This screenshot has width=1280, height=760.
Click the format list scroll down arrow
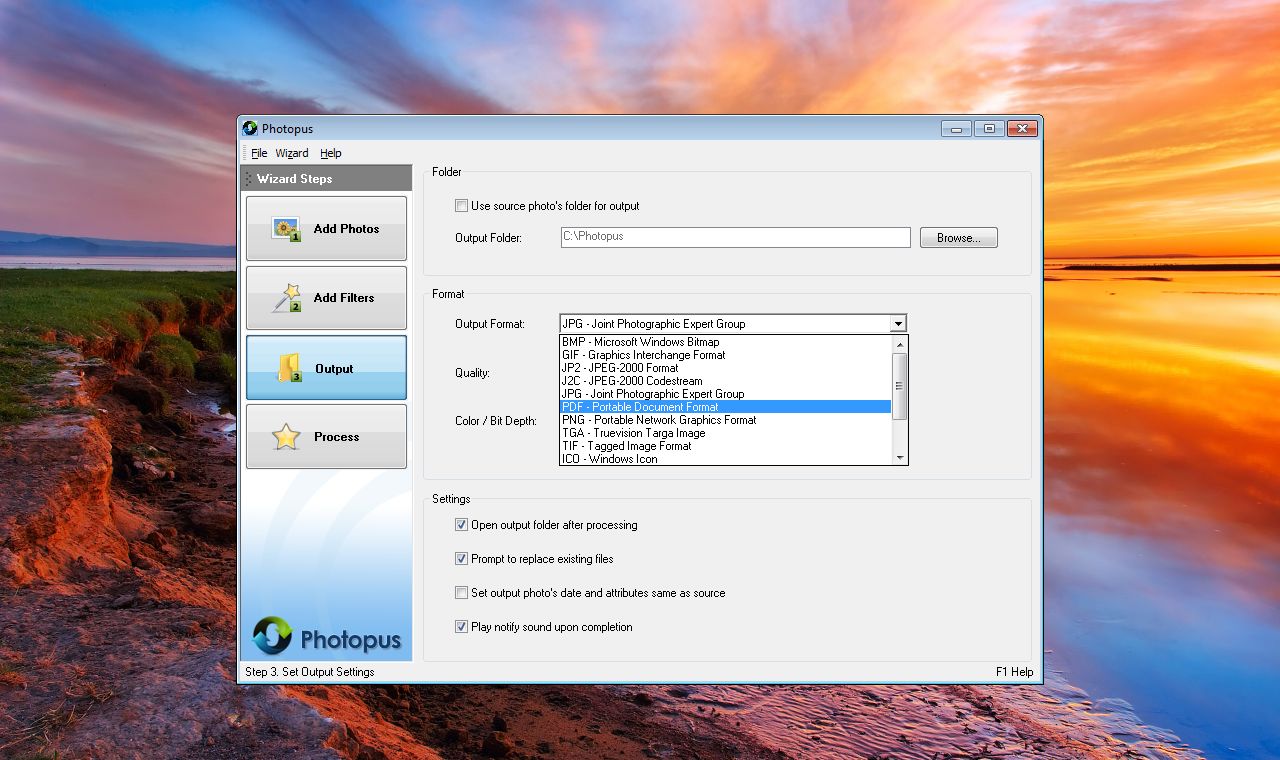(899, 457)
